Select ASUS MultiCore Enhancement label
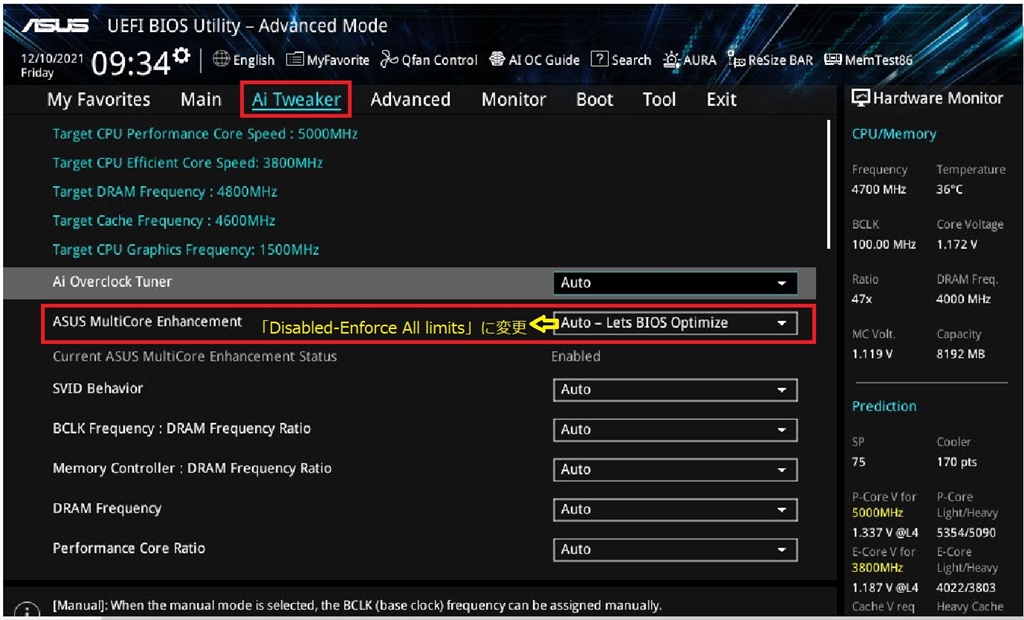This screenshot has height=620, width=1024. 148,321
